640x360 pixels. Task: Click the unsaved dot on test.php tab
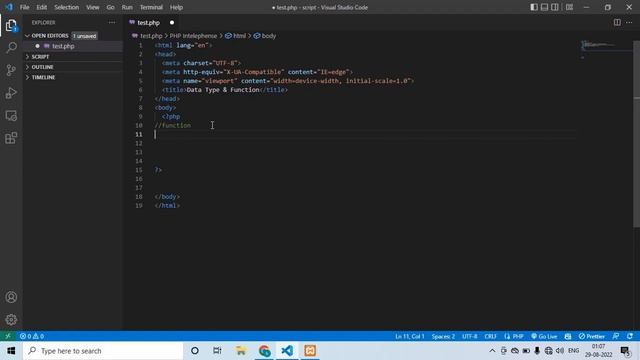[172, 23]
